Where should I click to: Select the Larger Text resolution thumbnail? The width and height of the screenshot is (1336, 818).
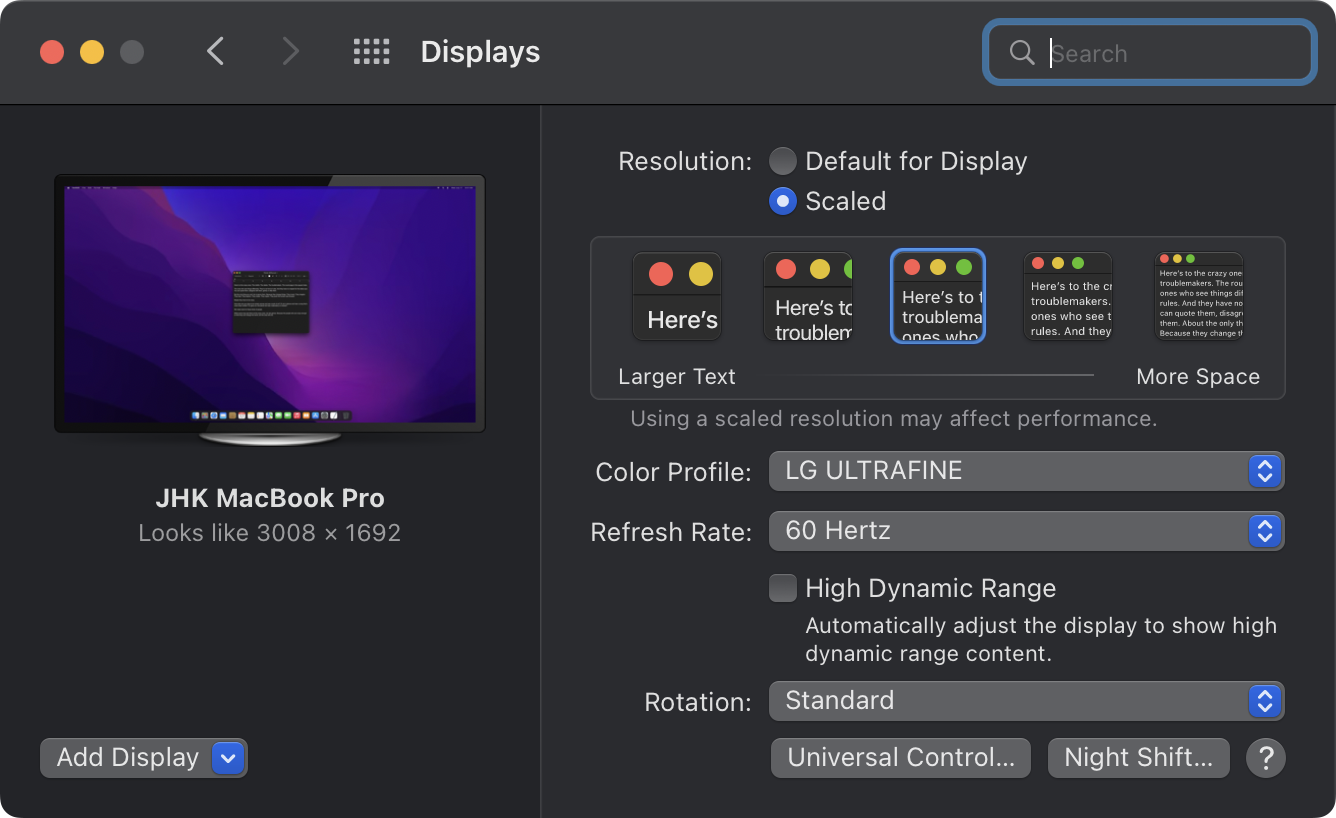(677, 296)
